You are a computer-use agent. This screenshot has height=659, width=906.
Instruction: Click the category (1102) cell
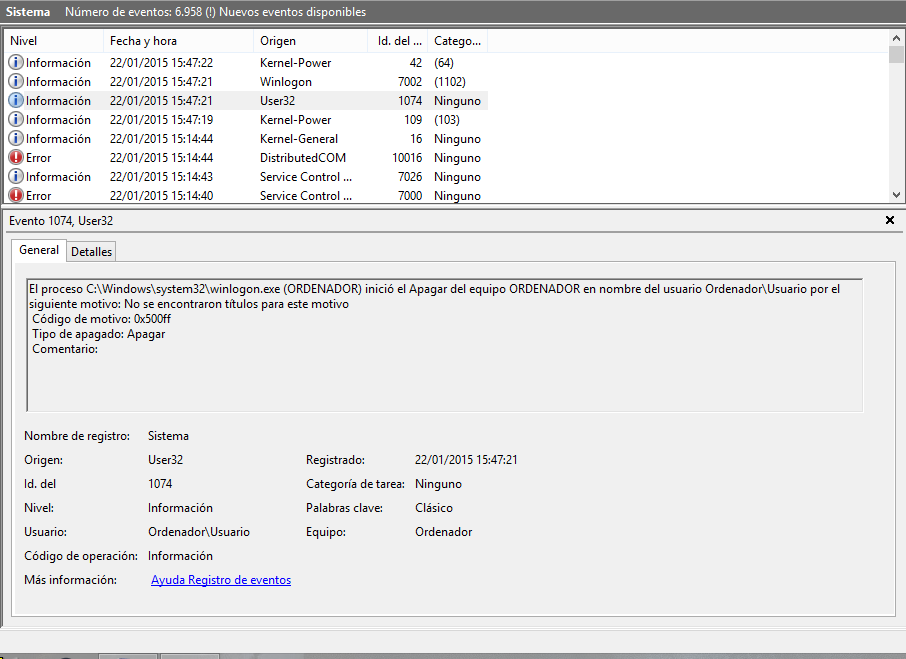click(x=450, y=81)
